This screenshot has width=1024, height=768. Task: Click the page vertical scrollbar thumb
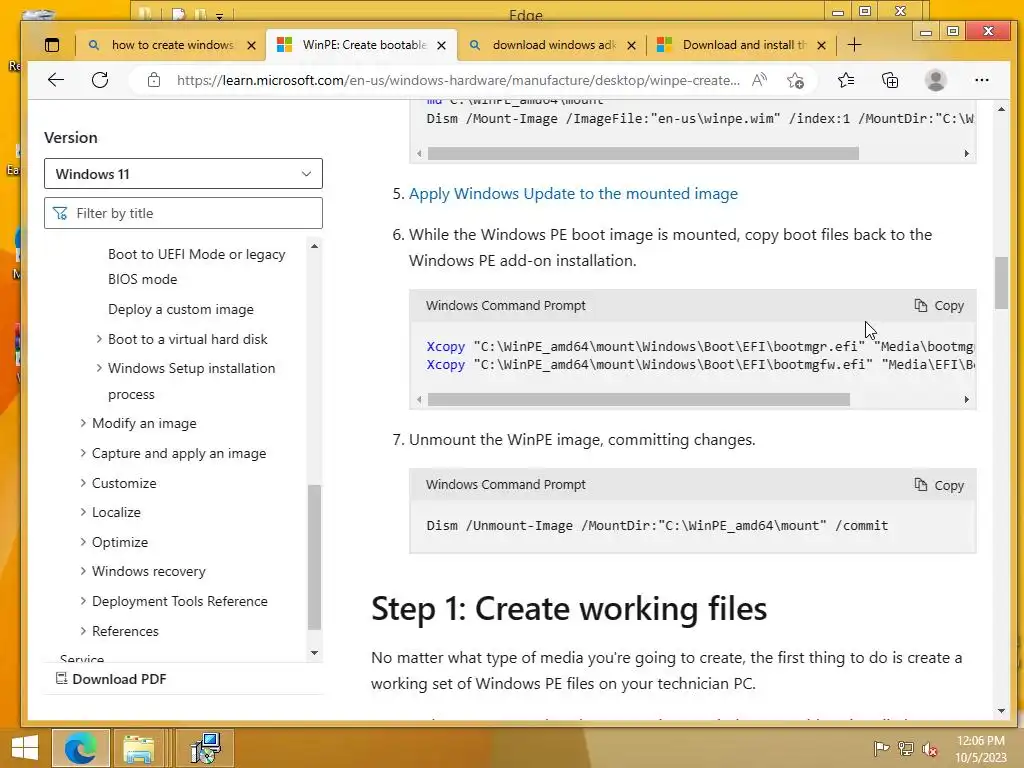[1002, 283]
